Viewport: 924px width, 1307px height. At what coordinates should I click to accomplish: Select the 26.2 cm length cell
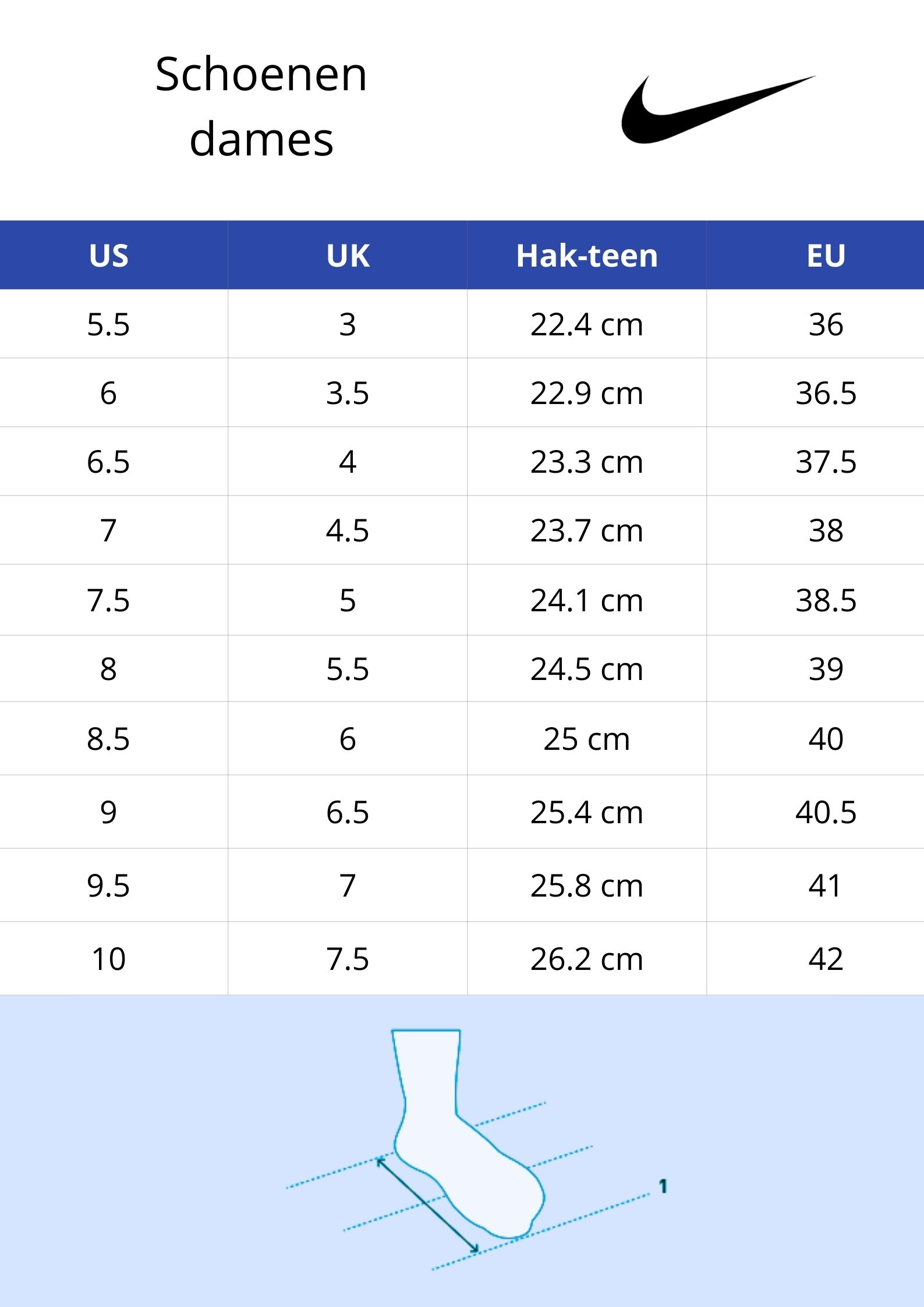(x=587, y=959)
